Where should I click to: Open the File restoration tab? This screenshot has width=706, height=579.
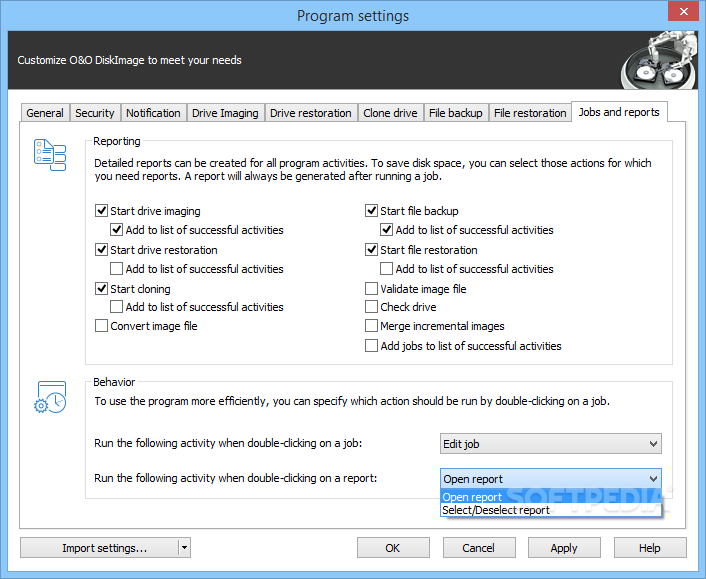click(x=530, y=113)
